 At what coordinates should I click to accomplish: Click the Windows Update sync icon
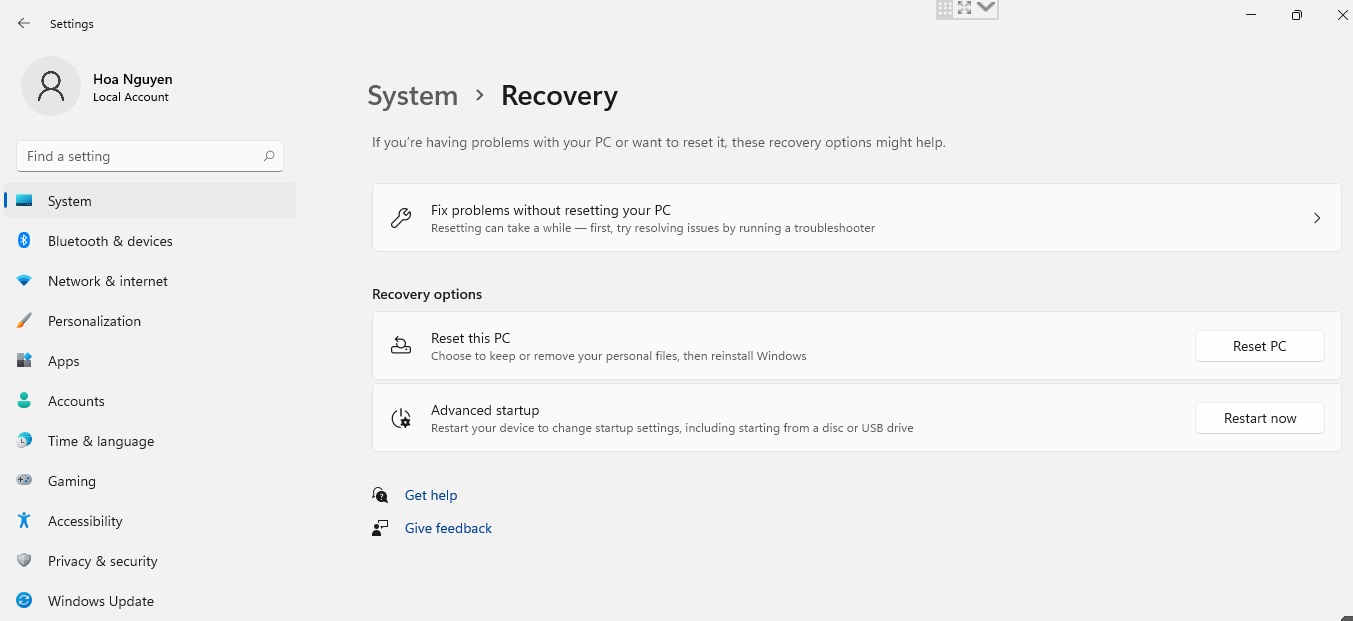24,601
